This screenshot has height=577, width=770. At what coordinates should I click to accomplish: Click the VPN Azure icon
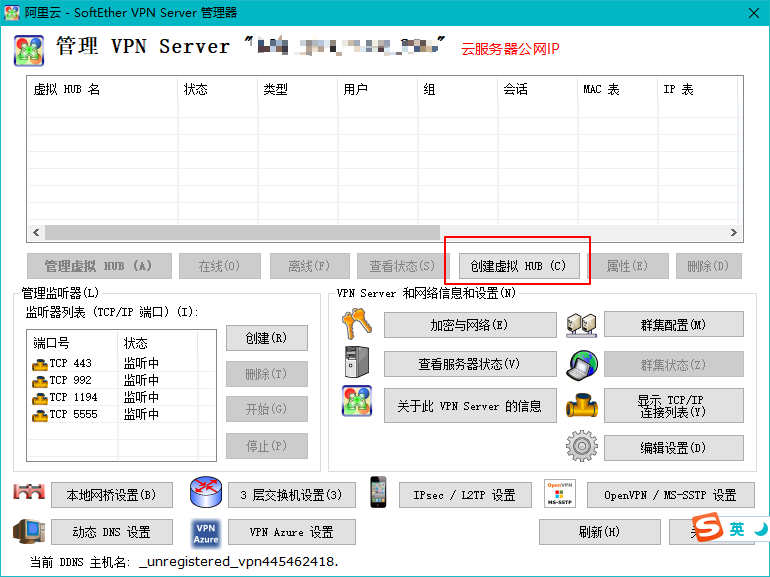coord(206,533)
